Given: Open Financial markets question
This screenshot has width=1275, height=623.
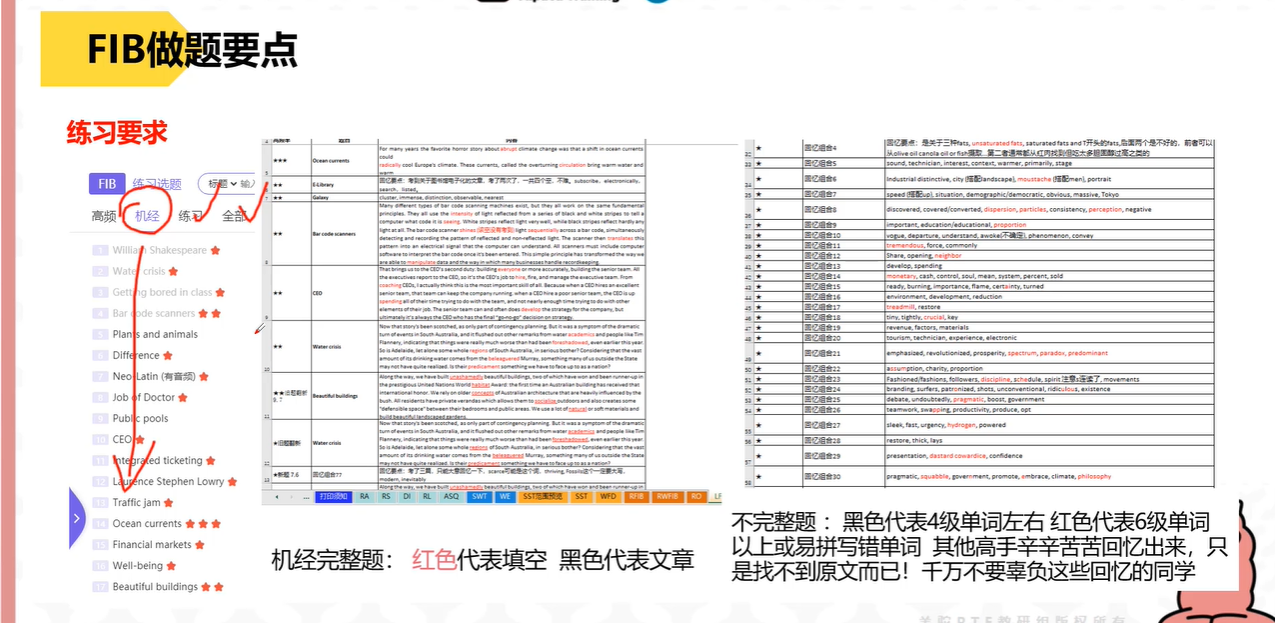Looking at the screenshot, I should pos(151,544).
